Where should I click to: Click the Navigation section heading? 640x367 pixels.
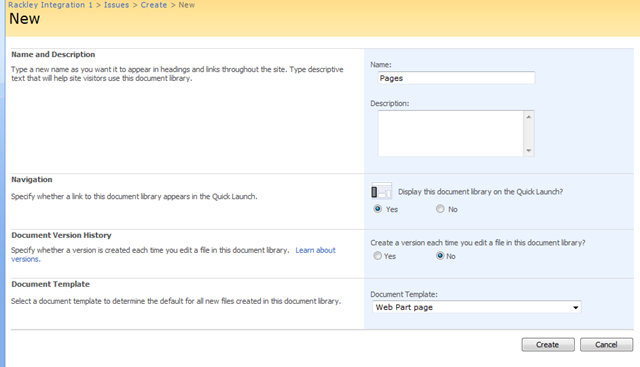point(31,179)
